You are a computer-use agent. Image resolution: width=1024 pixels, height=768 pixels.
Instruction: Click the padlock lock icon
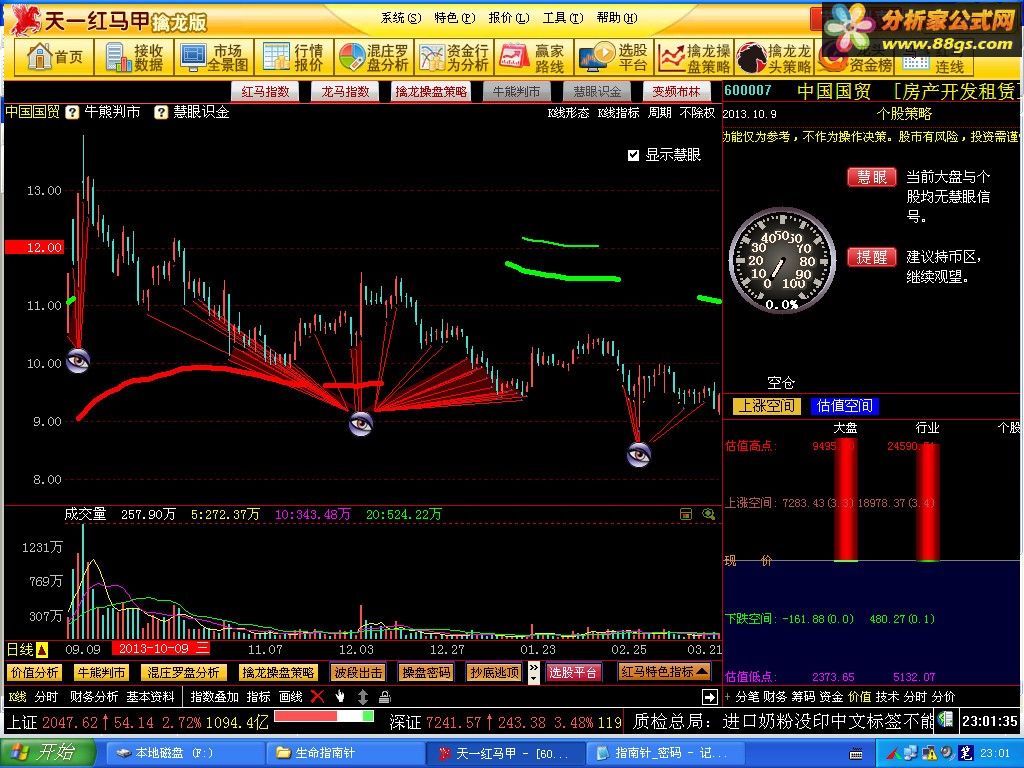(x=385, y=697)
